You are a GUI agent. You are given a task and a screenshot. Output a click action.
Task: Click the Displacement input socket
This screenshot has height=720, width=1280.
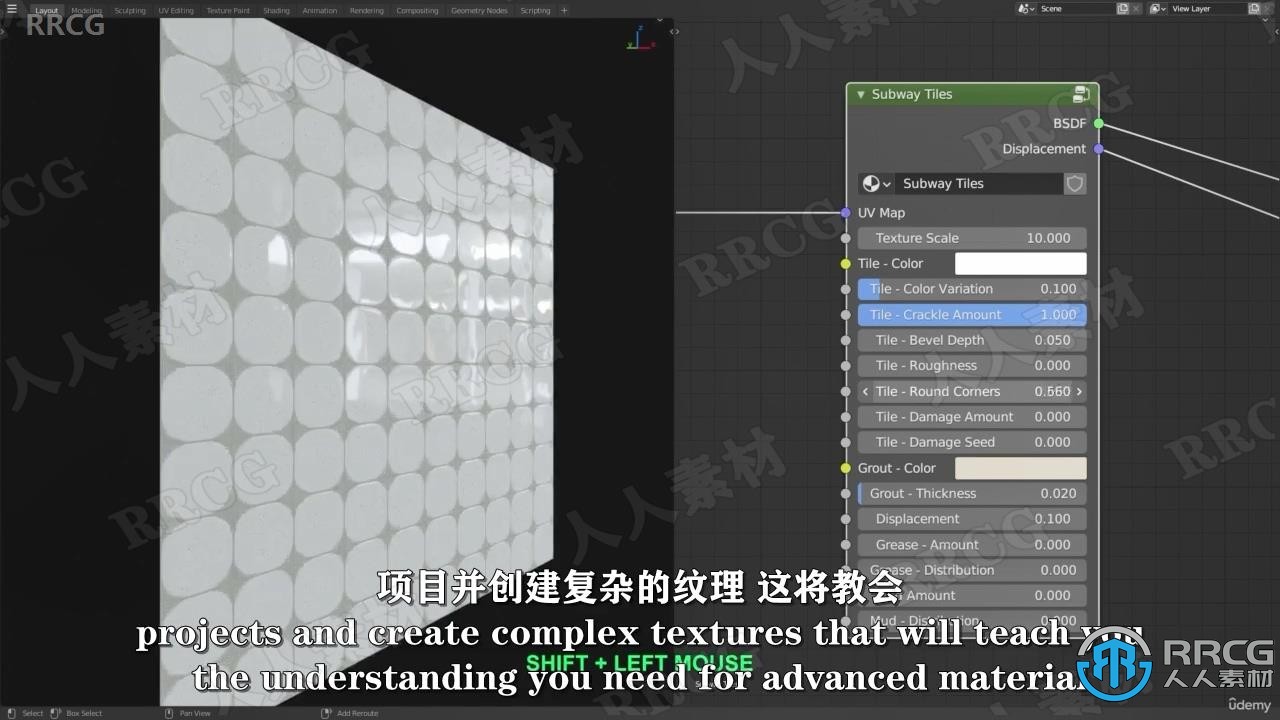846,519
